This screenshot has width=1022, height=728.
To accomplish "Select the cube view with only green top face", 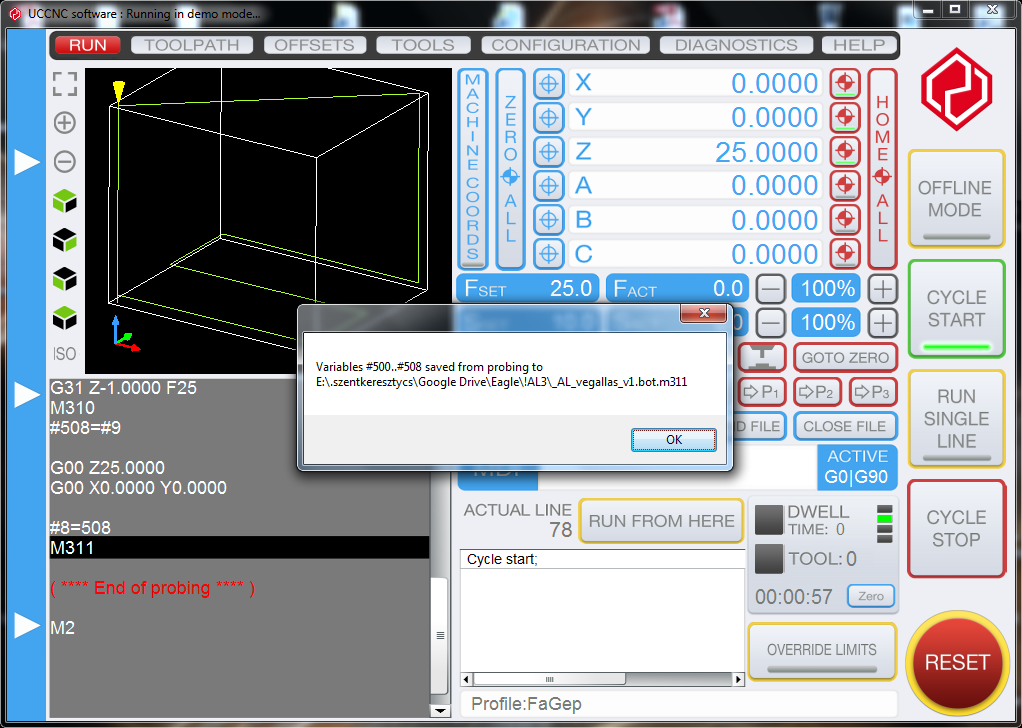I will [x=65, y=318].
